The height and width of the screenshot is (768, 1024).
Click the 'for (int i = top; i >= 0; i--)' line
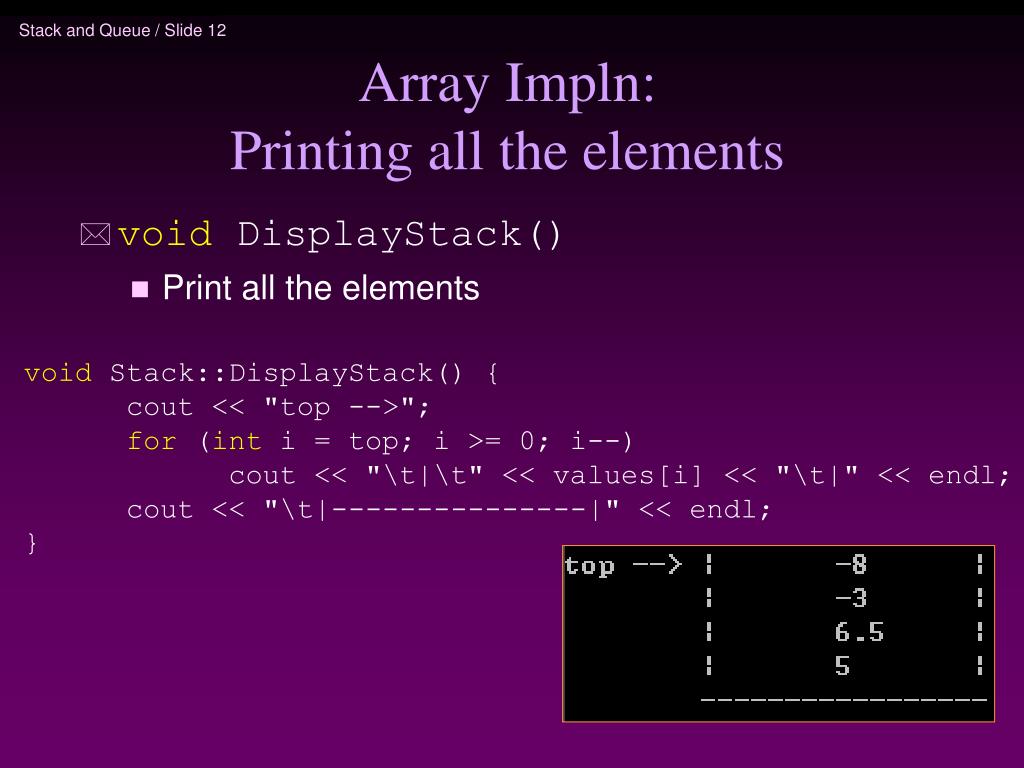point(380,441)
